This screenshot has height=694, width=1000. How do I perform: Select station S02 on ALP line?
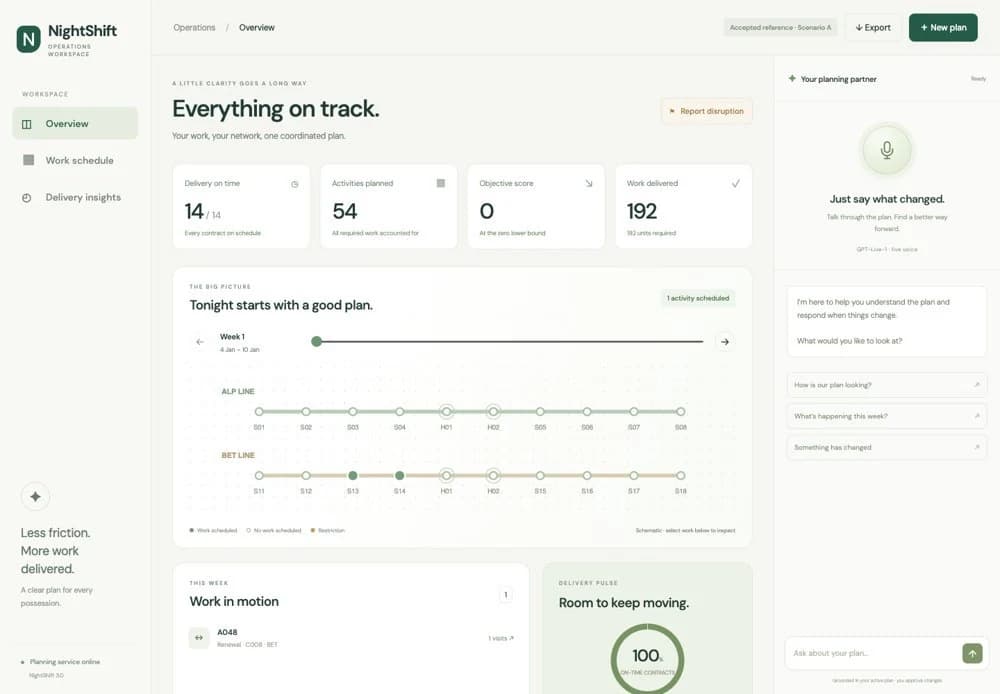pyautogui.click(x=306, y=411)
